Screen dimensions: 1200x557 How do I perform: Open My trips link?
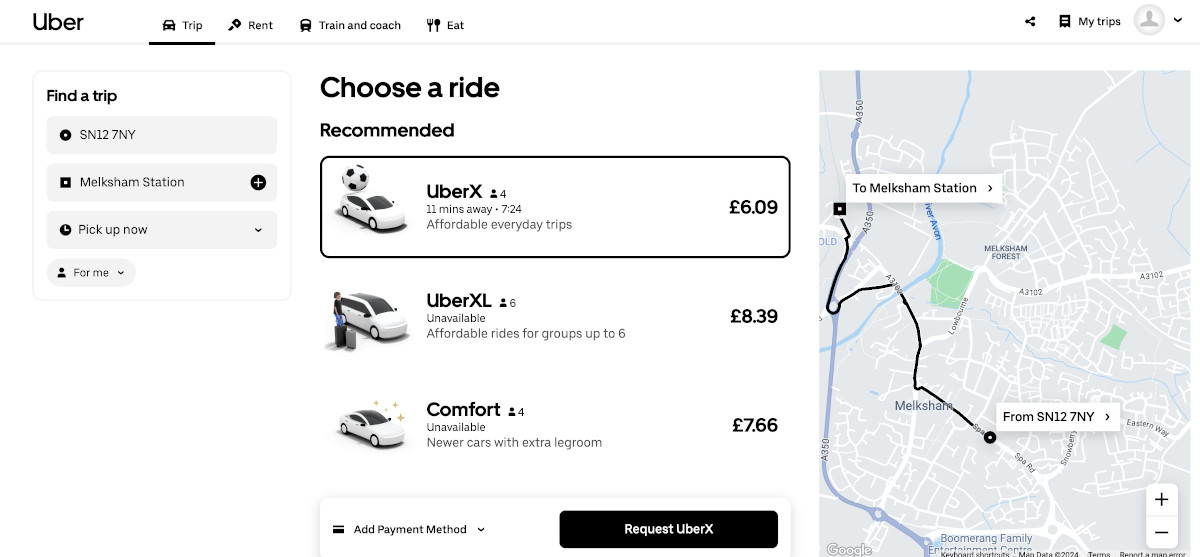(x=1089, y=22)
